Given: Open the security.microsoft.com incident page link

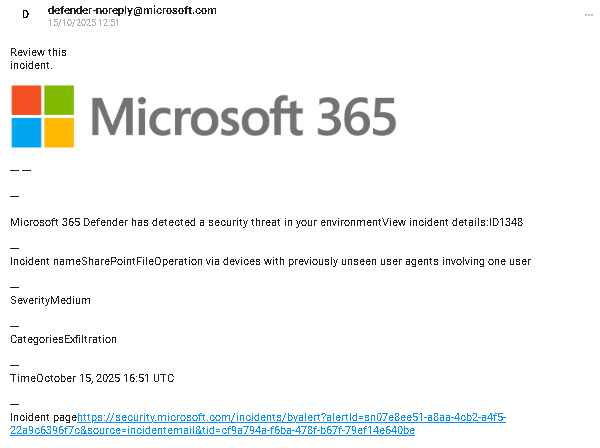Looking at the screenshot, I should (291, 417).
